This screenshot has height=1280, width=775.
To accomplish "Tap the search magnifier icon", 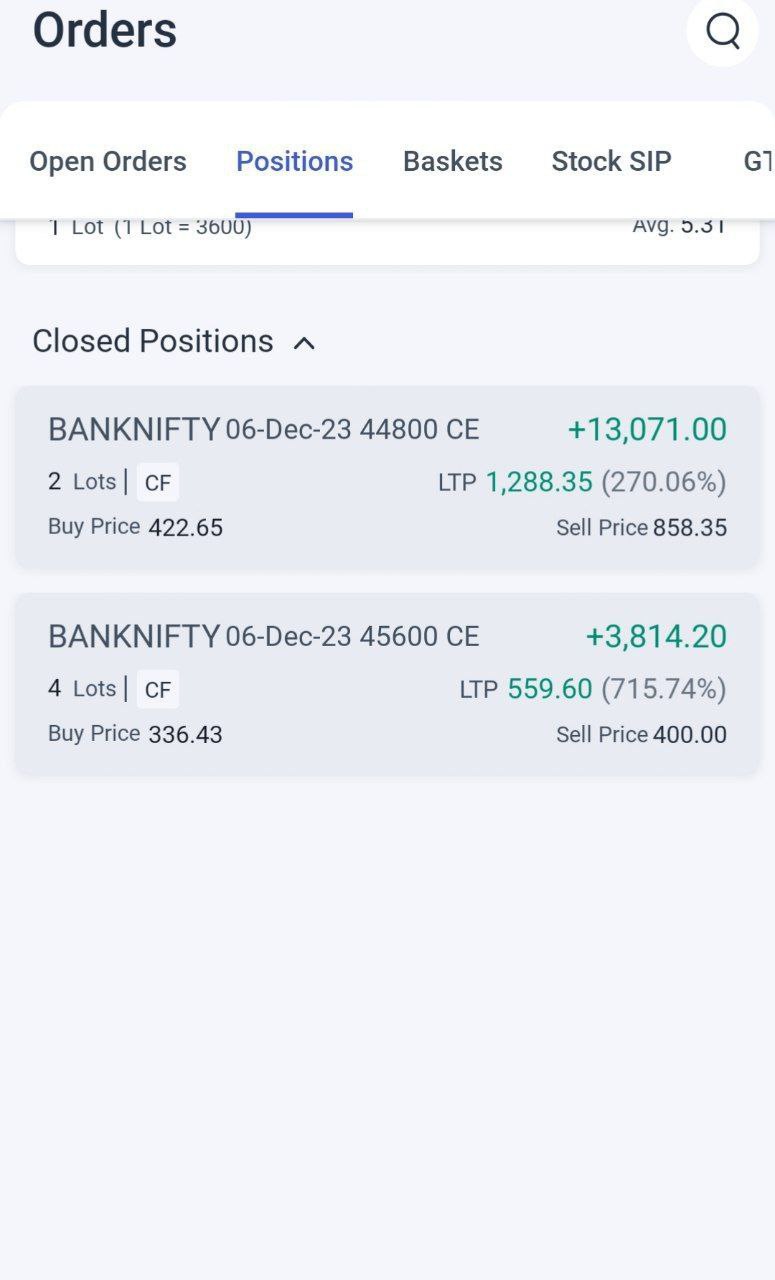I will tap(722, 30).
